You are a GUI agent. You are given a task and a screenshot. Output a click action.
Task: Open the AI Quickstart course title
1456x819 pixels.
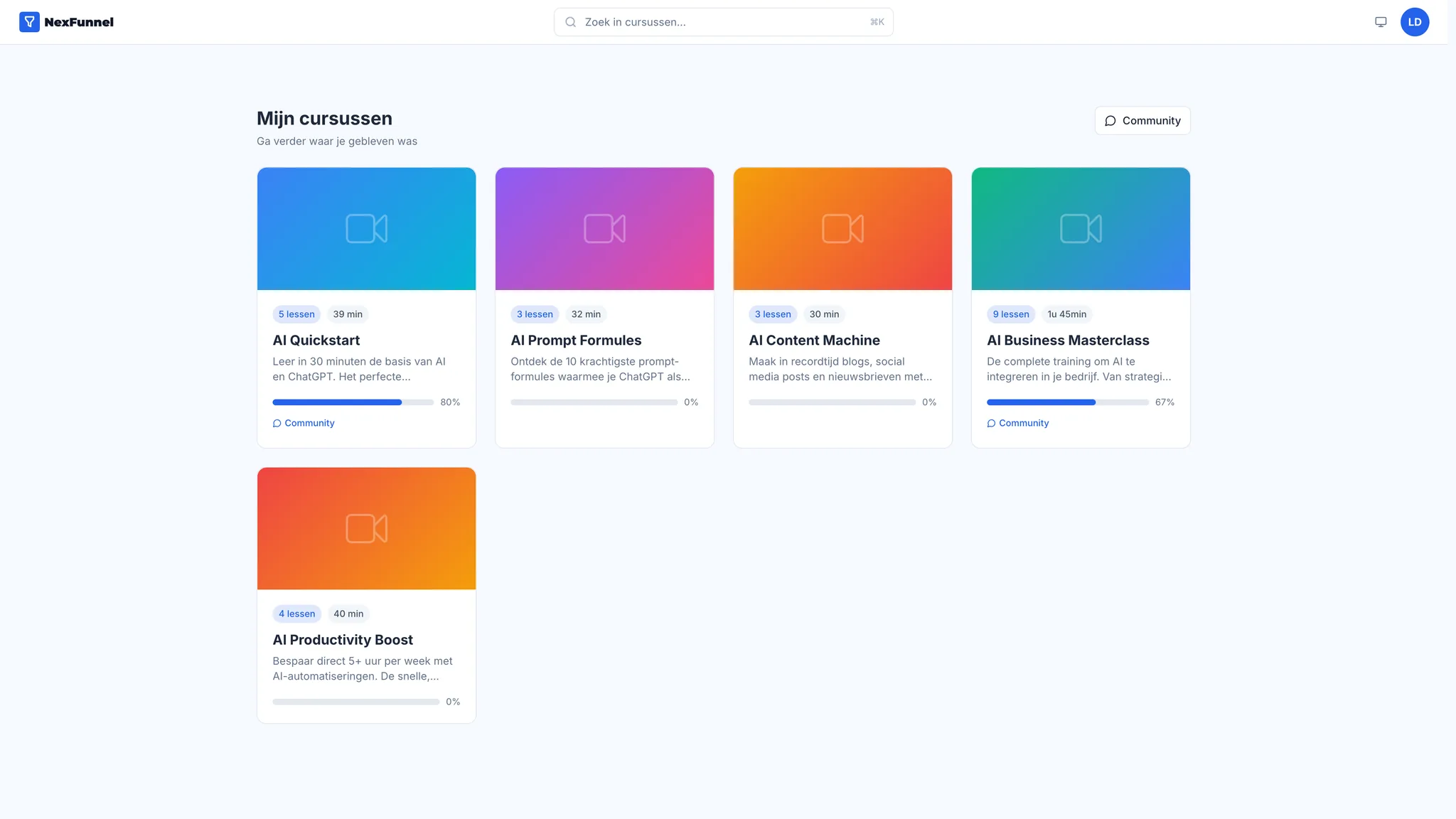click(316, 341)
